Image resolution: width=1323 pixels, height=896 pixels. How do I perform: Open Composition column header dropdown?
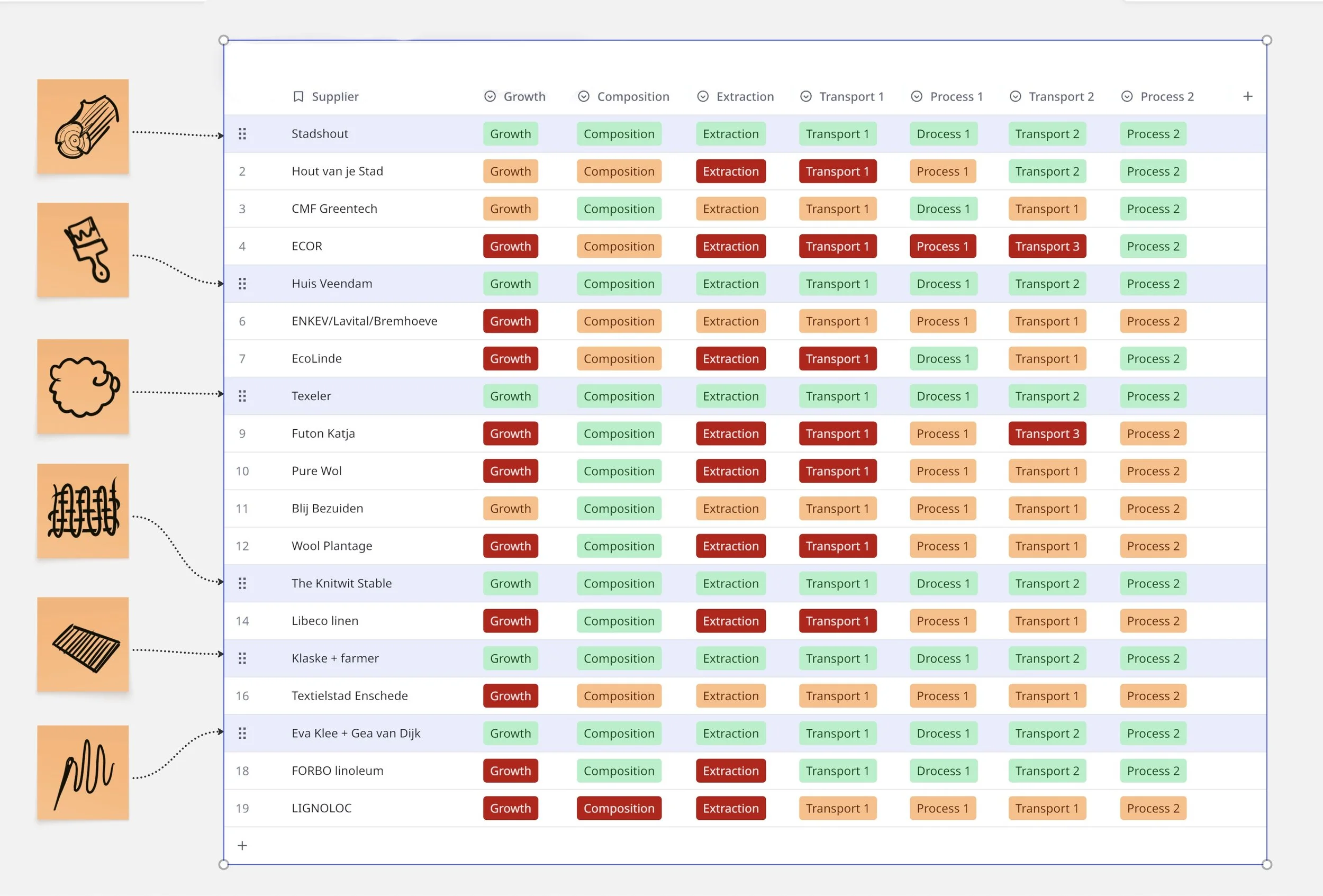coord(583,97)
